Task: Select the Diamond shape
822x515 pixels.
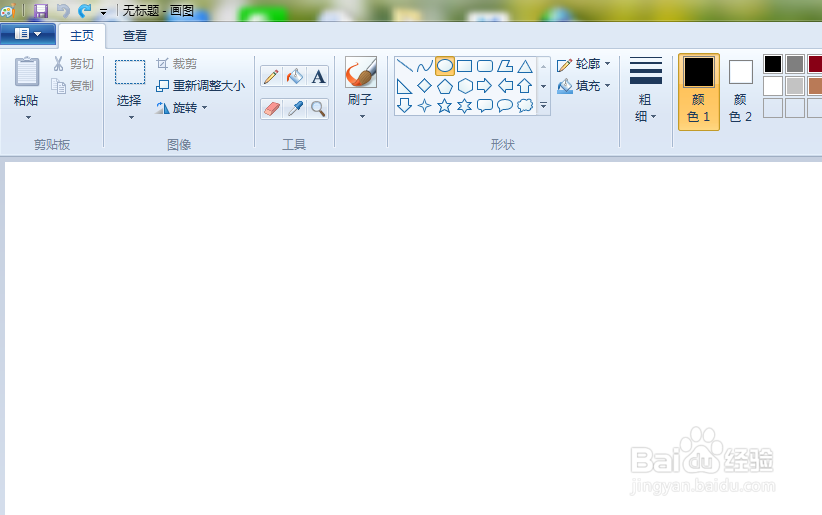Action: tap(424, 86)
